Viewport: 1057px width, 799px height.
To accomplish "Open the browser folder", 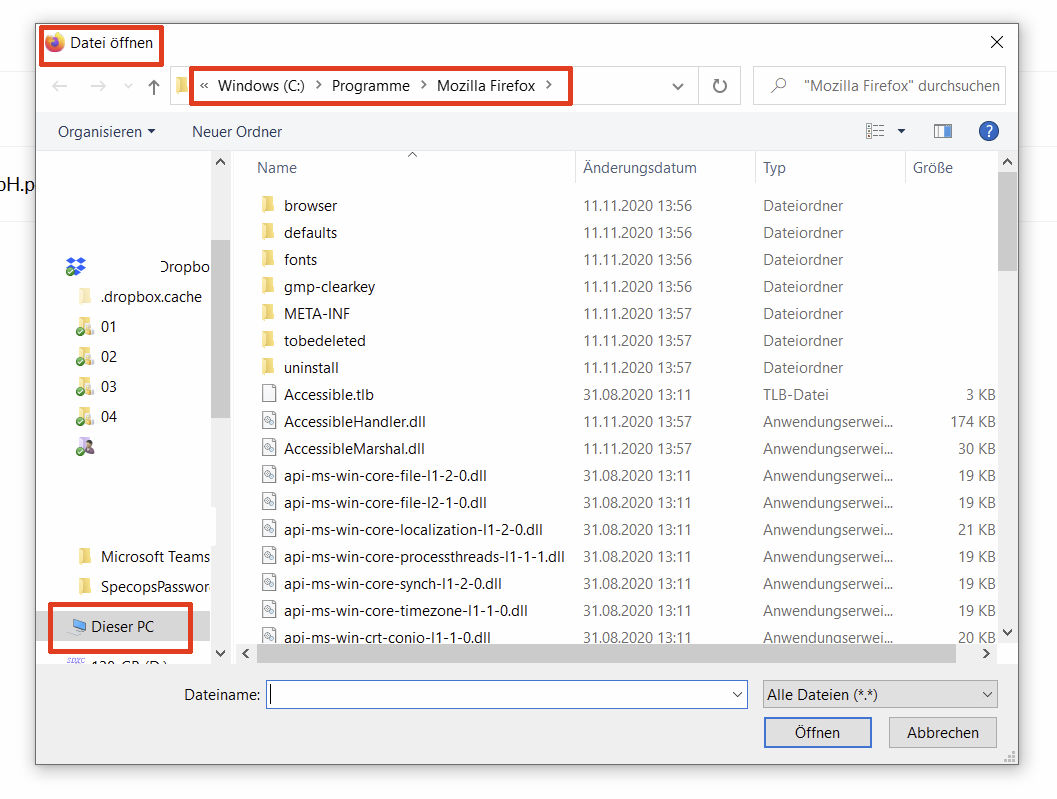I will click(310, 205).
